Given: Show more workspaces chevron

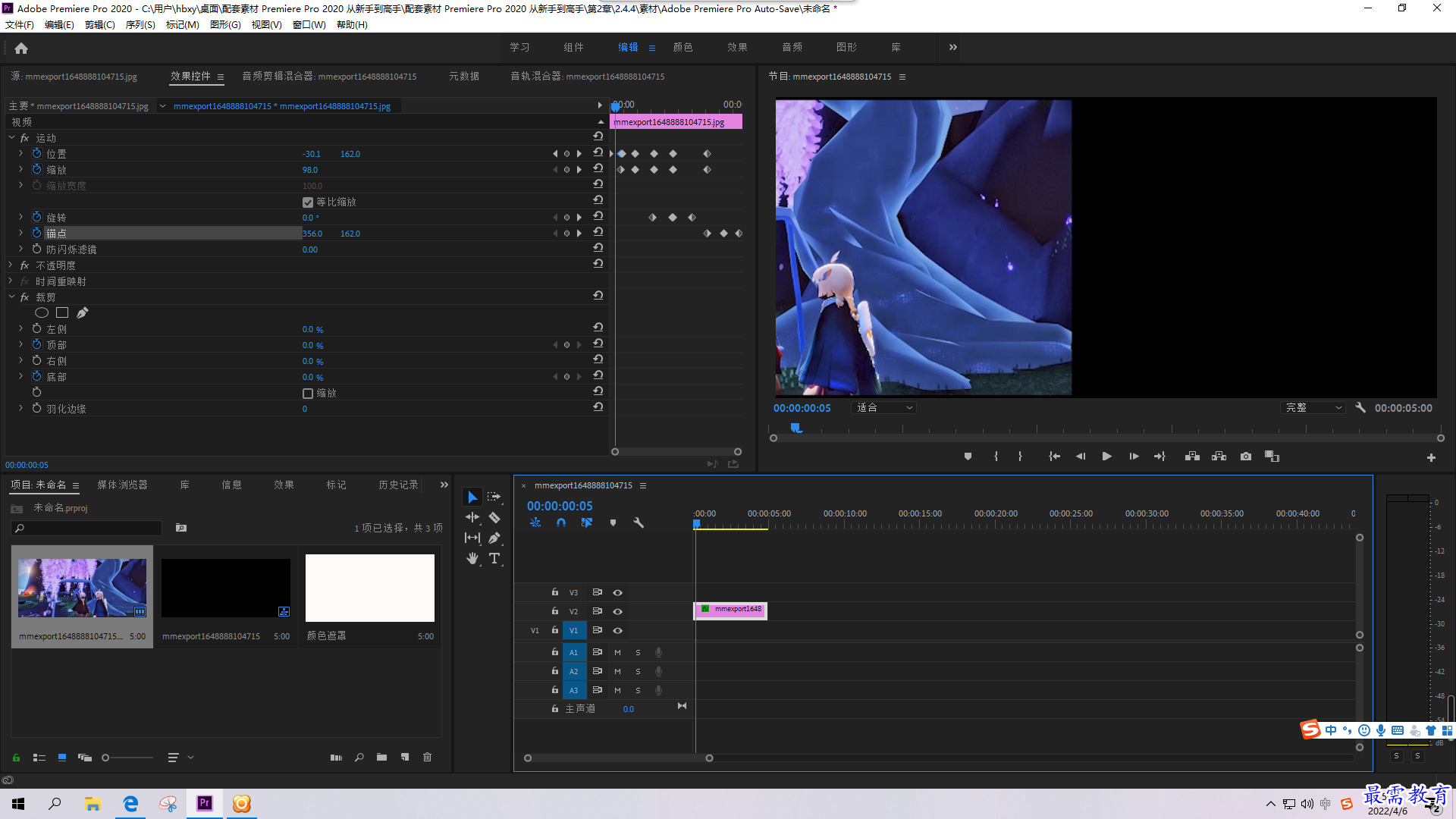Looking at the screenshot, I should click(953, 47).
